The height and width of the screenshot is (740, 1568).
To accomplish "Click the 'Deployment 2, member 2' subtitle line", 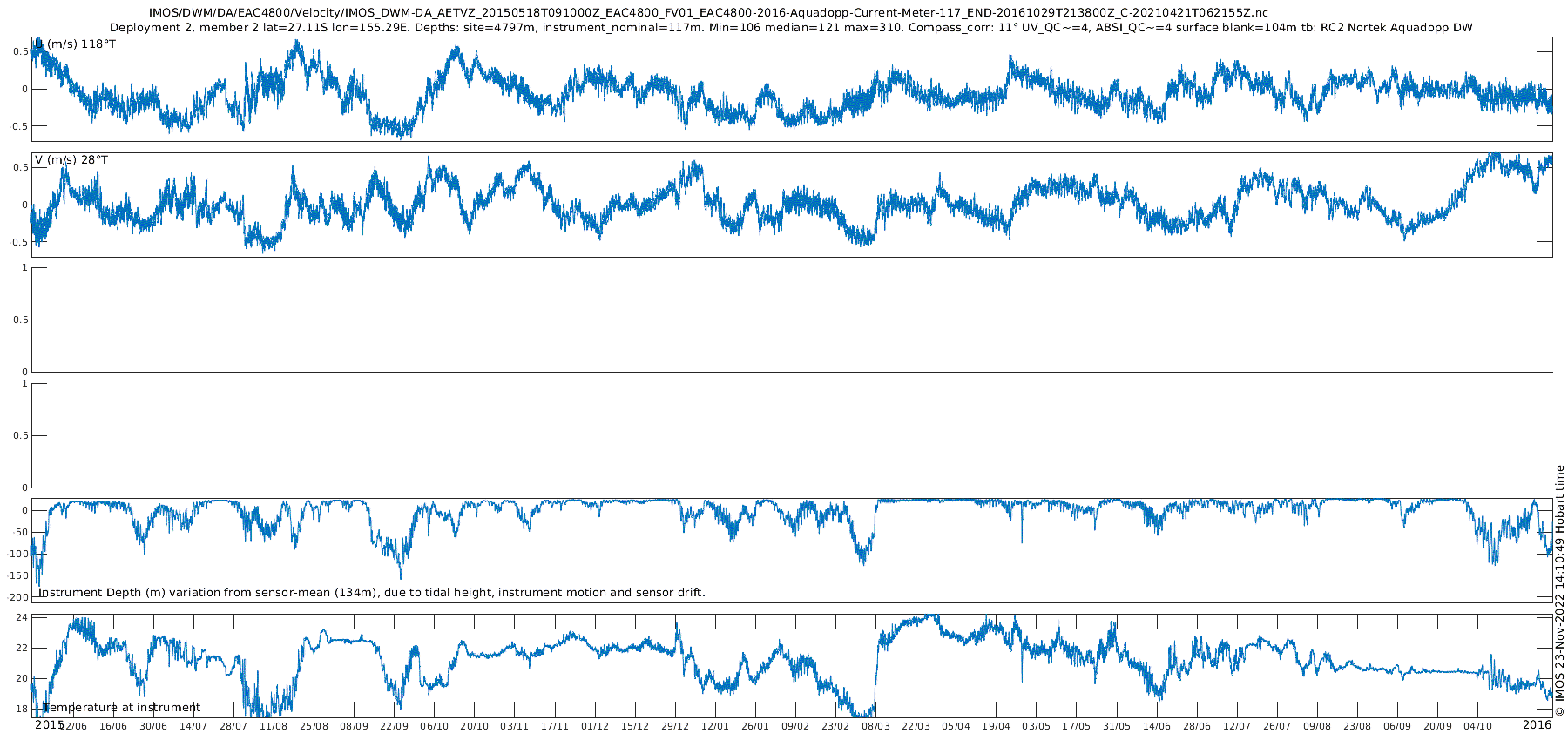I will coord(791,28).
